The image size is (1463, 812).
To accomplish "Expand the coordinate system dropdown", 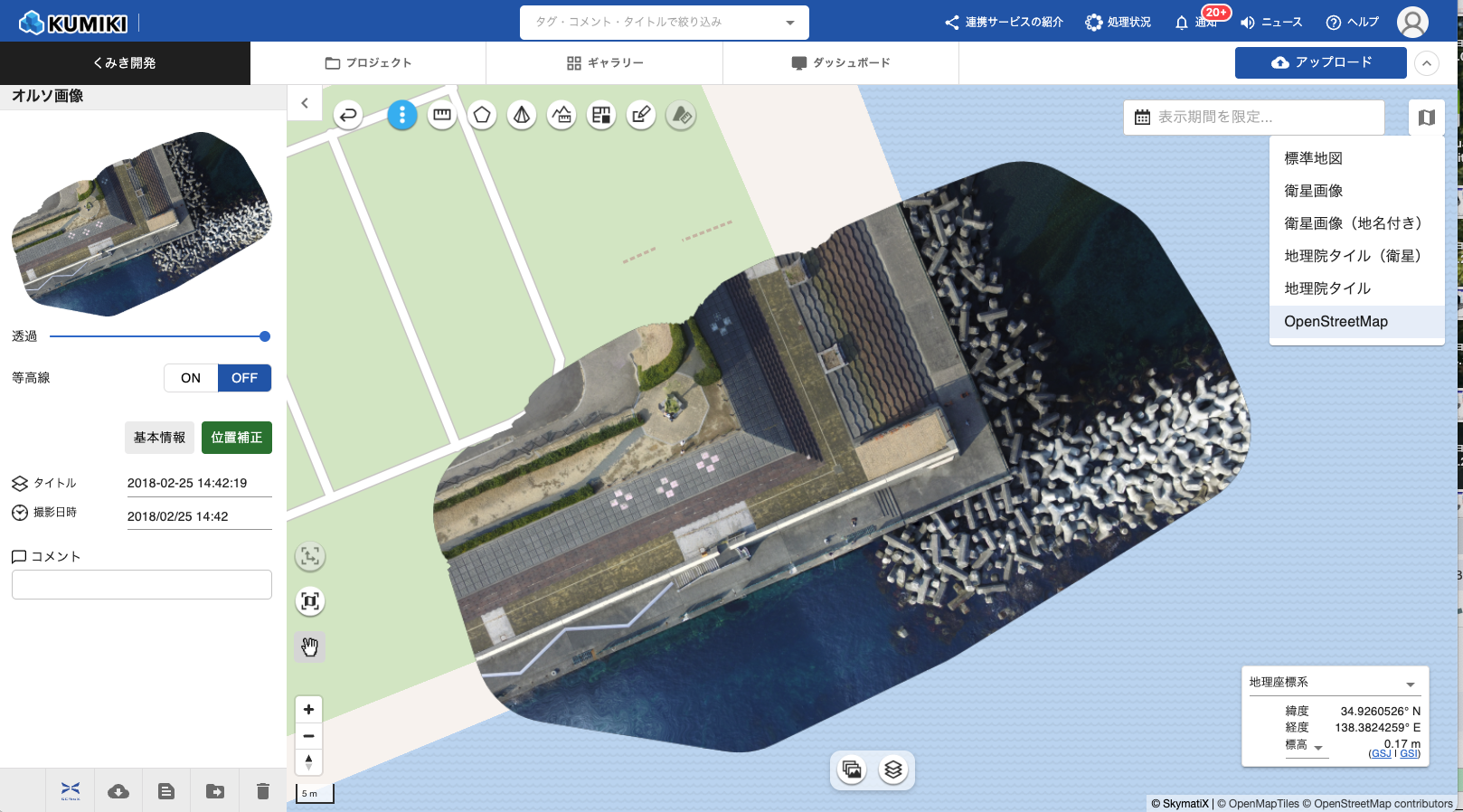I will (x=1410, y=684).
